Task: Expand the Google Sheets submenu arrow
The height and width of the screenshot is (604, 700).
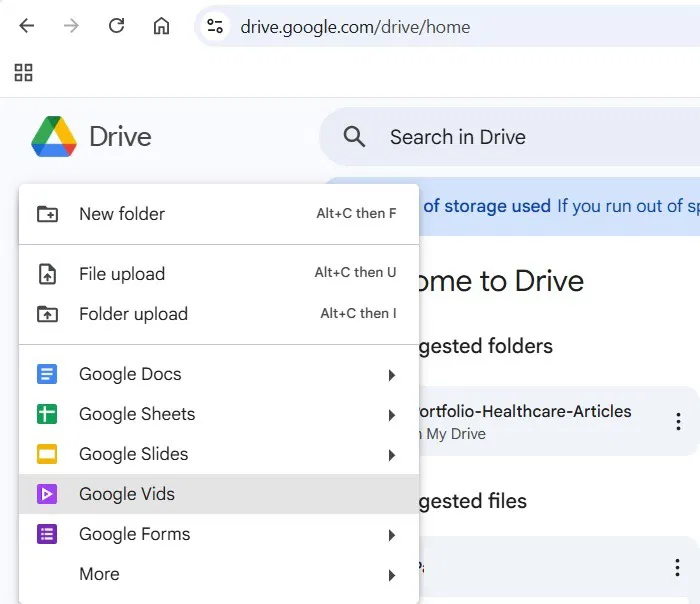Action: [391, 415]
